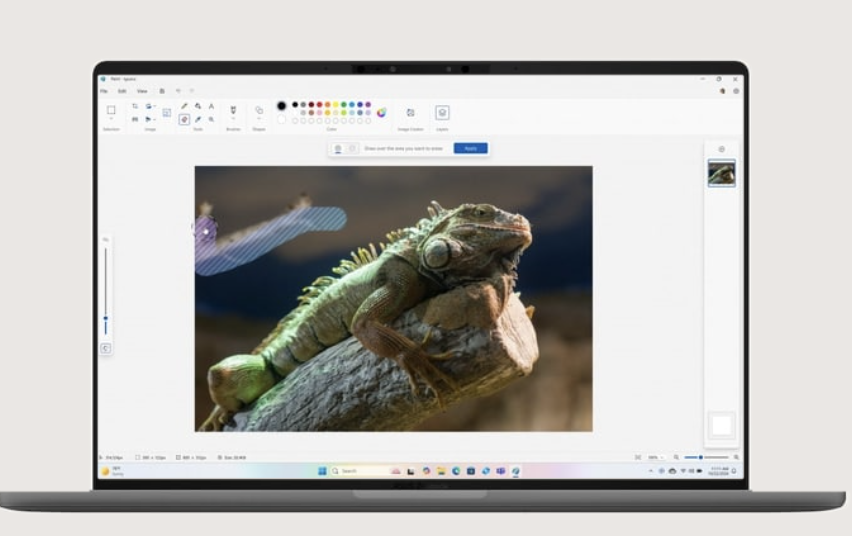The height and width of the screenshot is (536, 852).
Task: Choose the Fill bucket tool
Action: (198, 106)
